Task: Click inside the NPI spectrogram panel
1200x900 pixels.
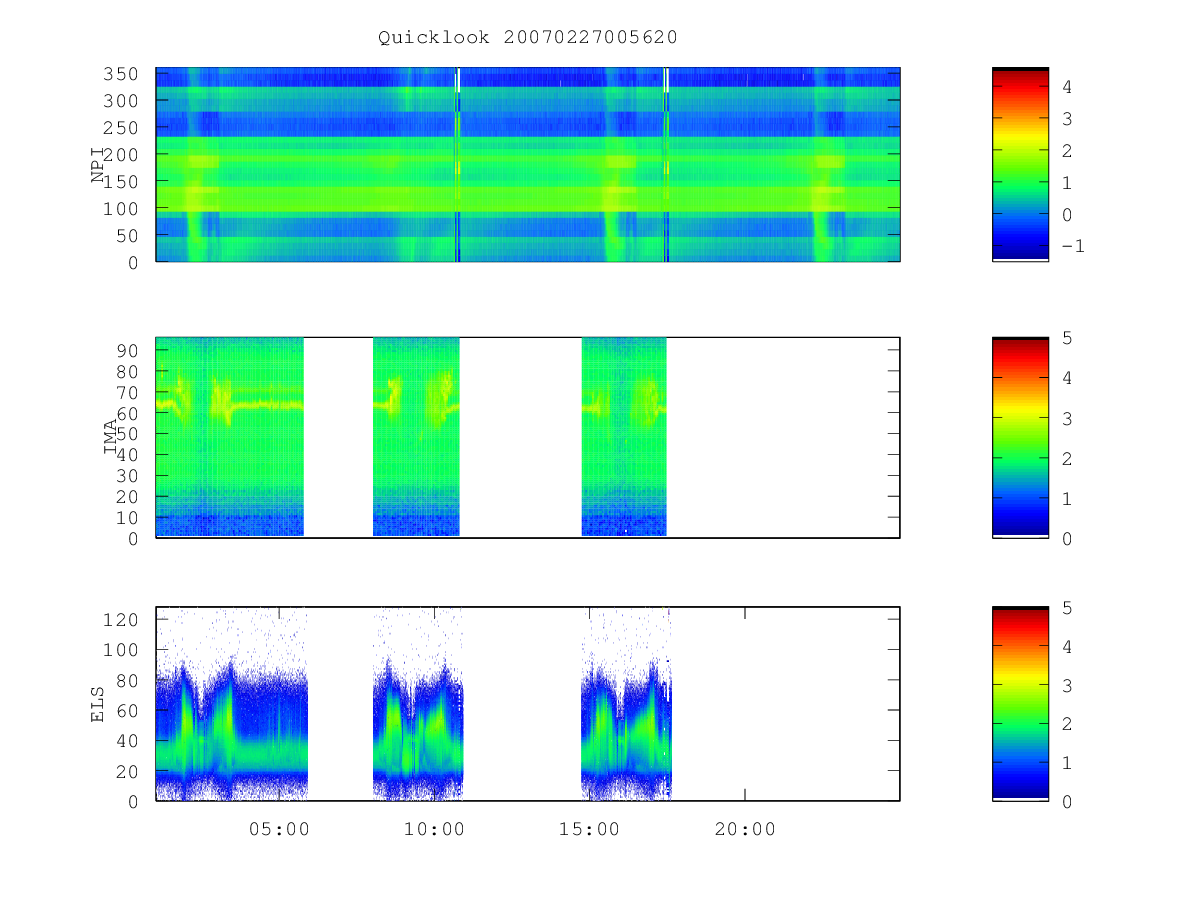Action: pyautogui.click(x=528, y=164)
